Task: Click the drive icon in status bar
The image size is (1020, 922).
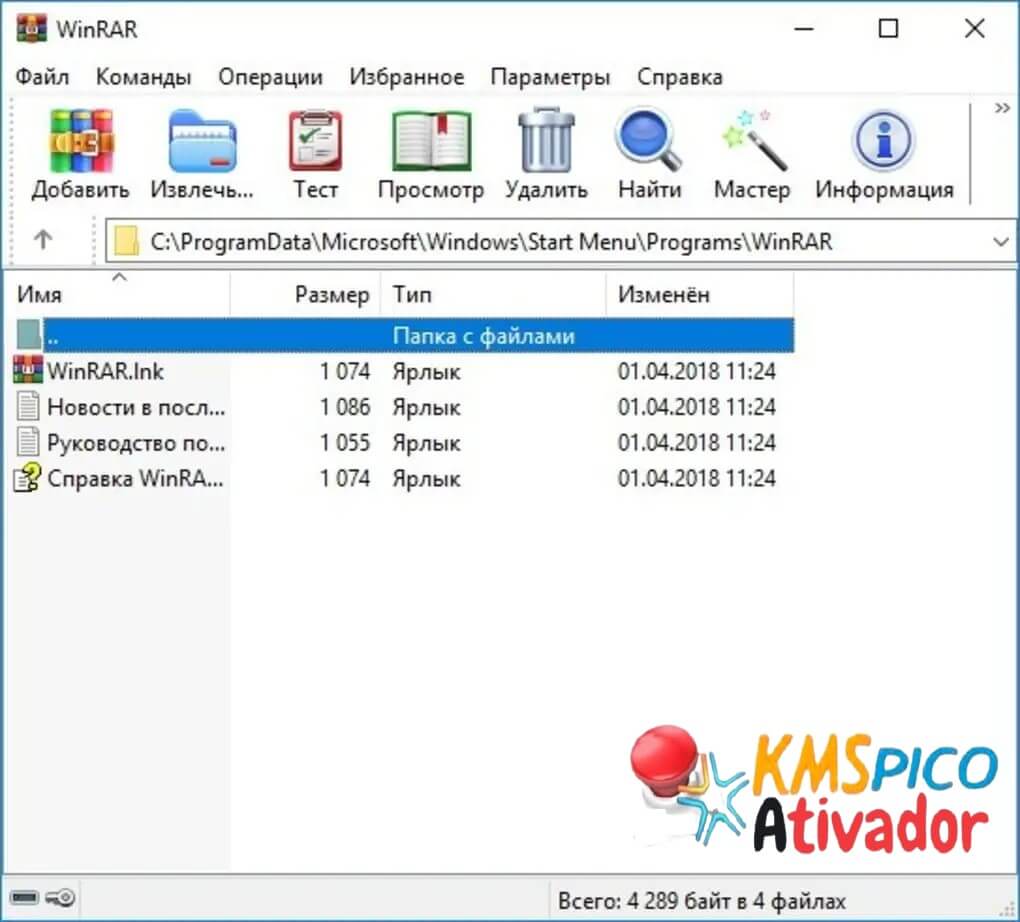Action: click(25, 898)
